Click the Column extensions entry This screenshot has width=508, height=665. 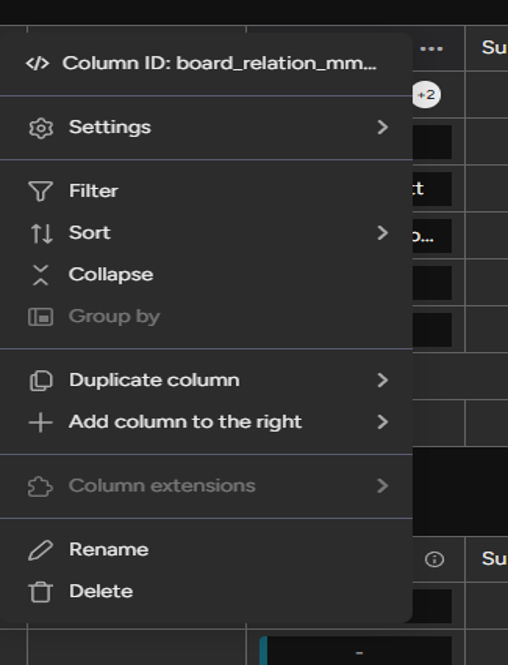click(206, 486)
